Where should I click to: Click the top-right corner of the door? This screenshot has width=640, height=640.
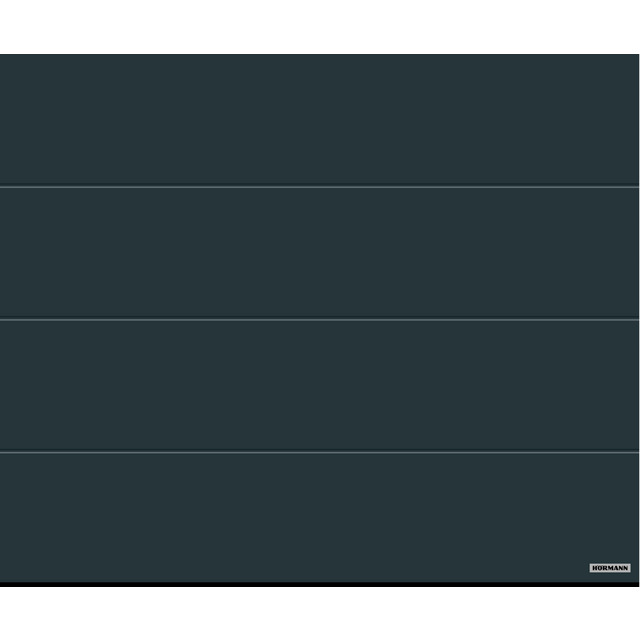(x=636, y=57)
